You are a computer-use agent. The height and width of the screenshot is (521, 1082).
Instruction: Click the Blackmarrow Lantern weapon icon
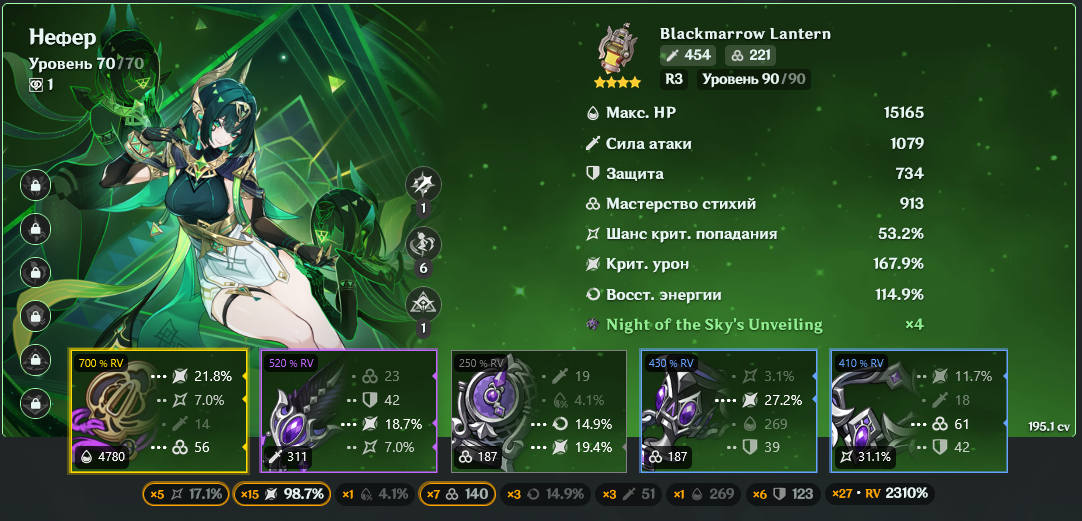click(617, 50)
